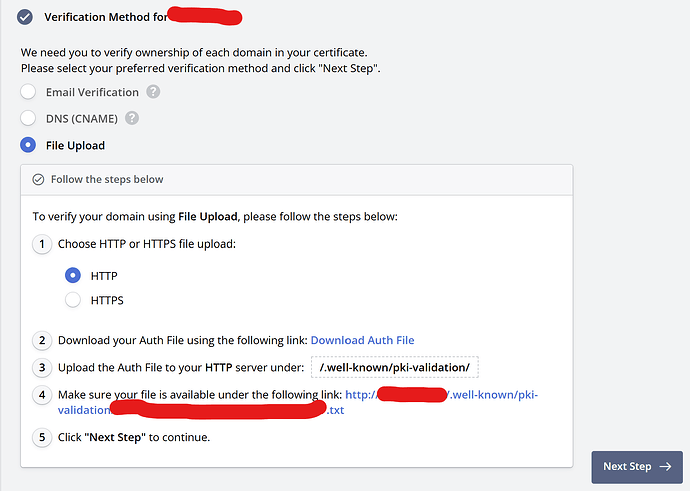The width and height of the screenshot is (690, 491).
Task: Click the Next Step button
Action: coord(636,466)
